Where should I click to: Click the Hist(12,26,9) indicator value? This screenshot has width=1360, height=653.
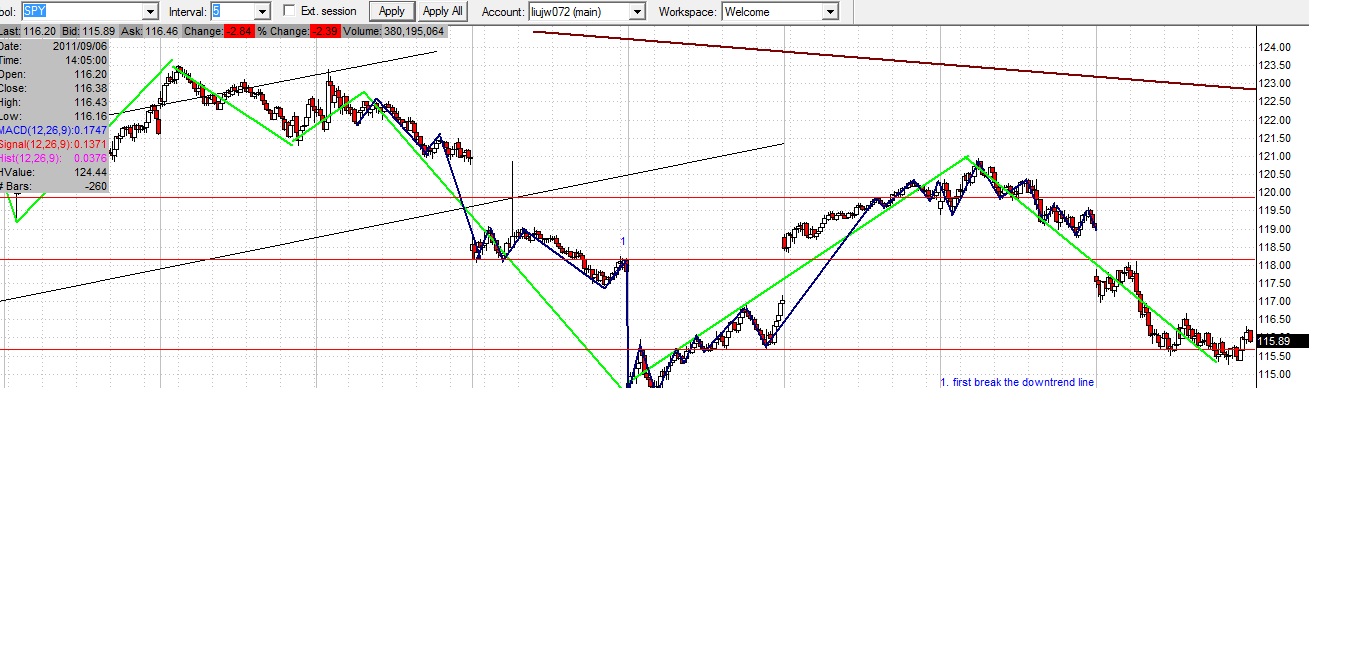[x=54, y=158]
